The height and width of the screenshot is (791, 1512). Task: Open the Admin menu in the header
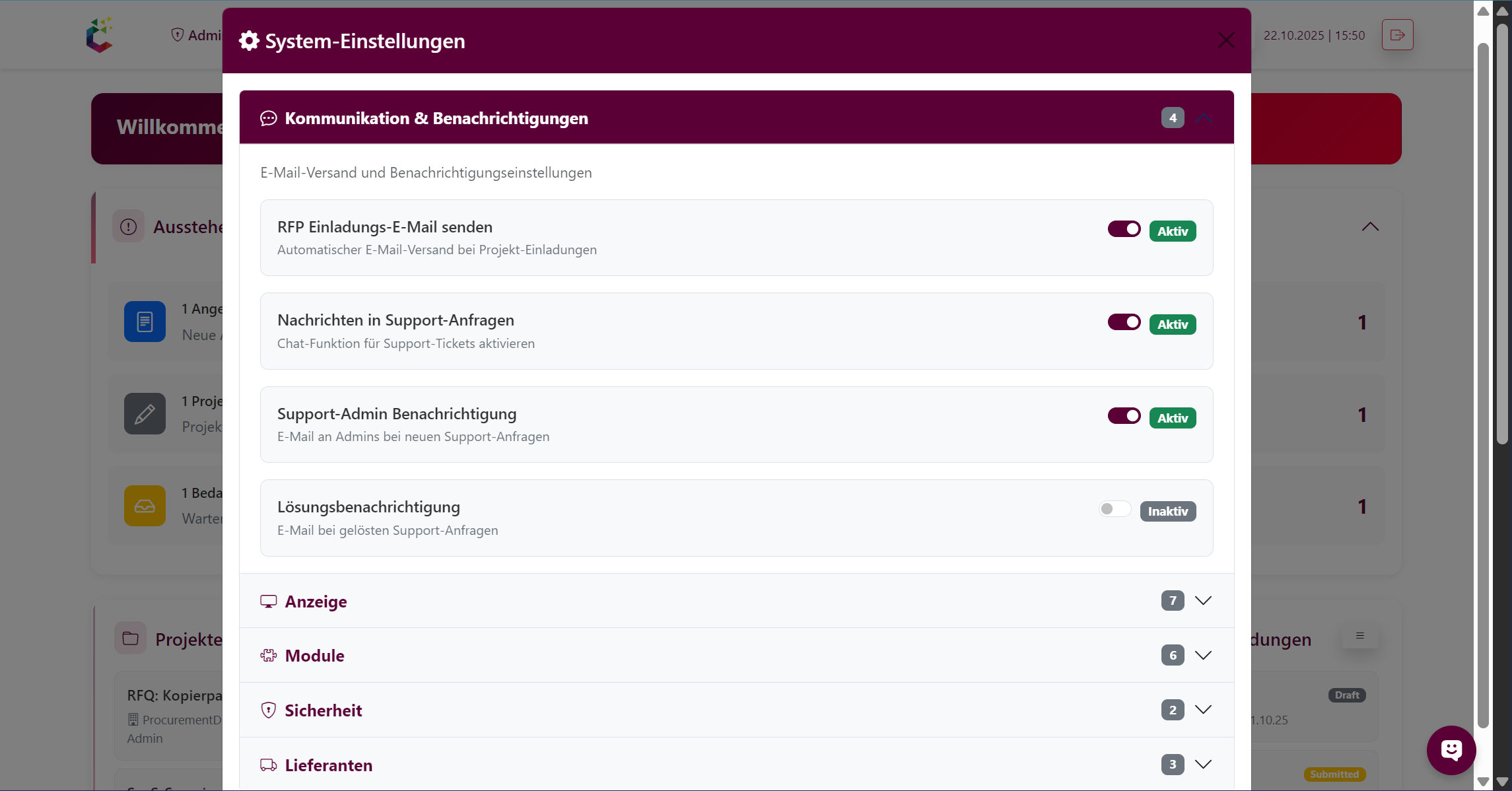(198, 35)
